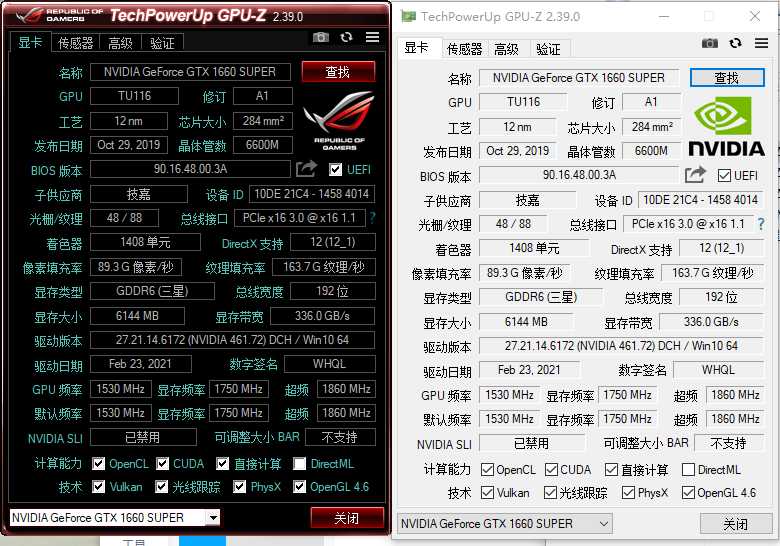780x546 pixels.
Task: Click driver version field in ROG window
Action: tap(232, 340)
